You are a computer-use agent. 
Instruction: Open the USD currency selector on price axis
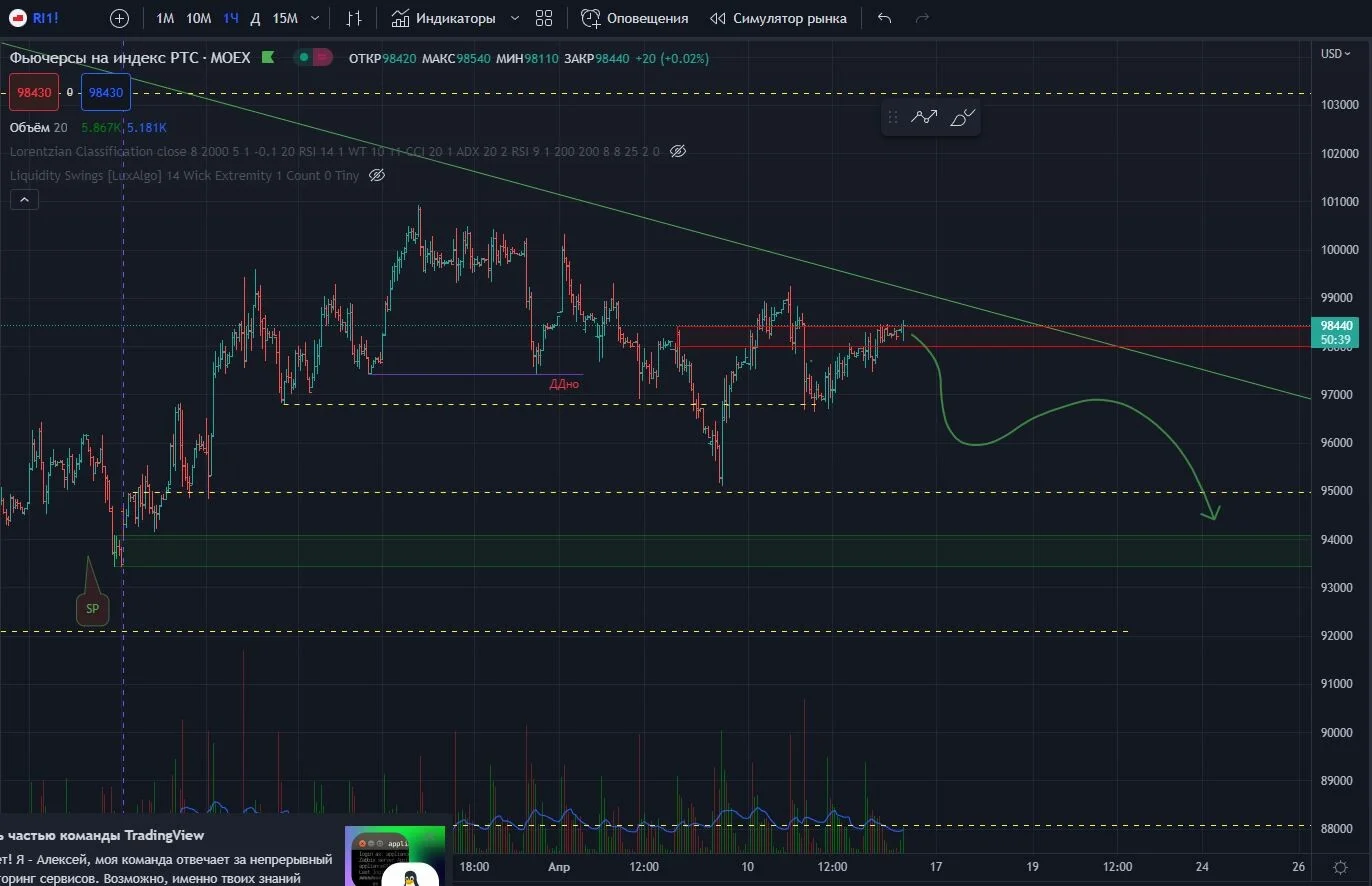[x=1334, y=54]
